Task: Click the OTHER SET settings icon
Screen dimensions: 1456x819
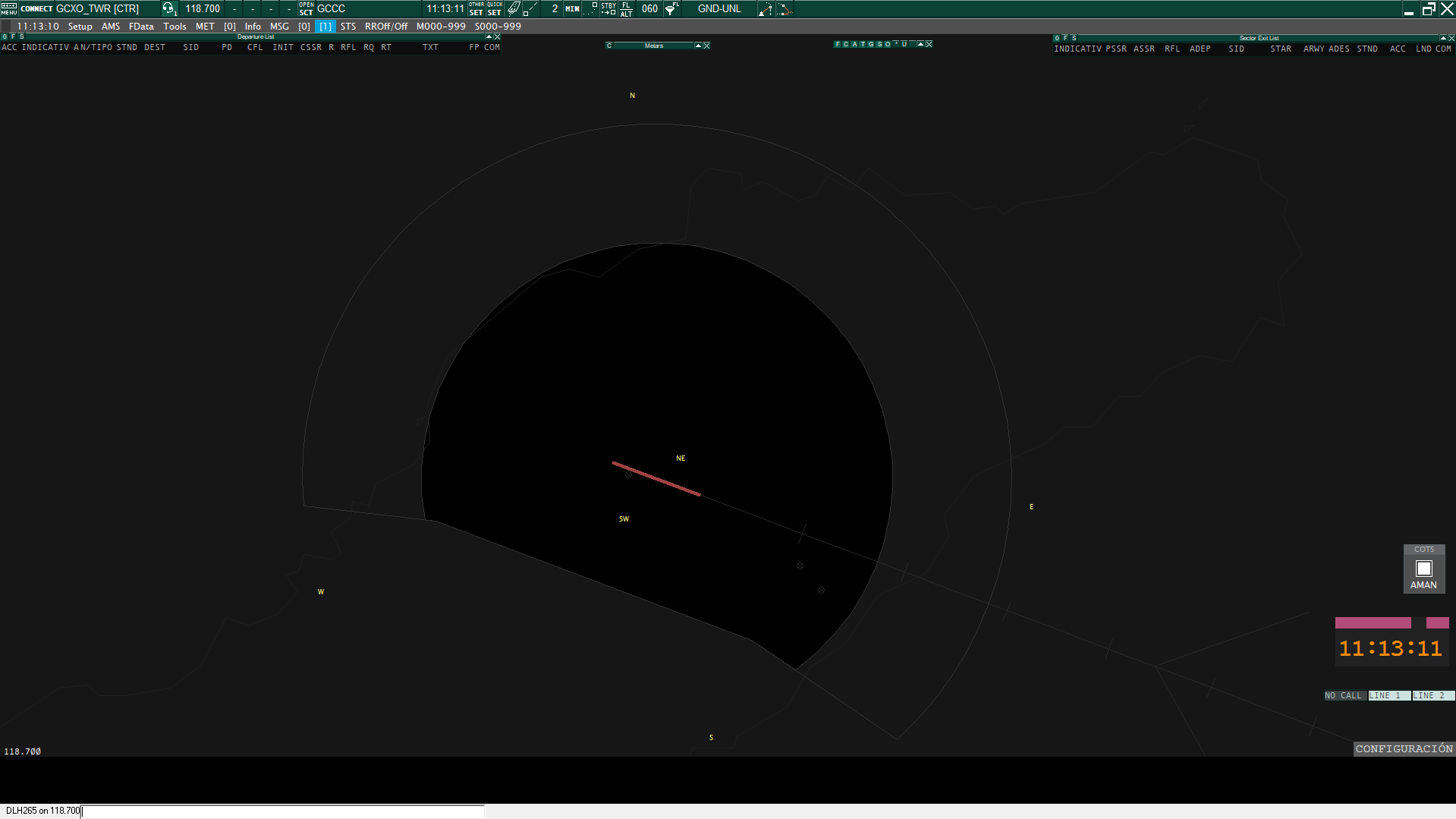Action: 476,8
